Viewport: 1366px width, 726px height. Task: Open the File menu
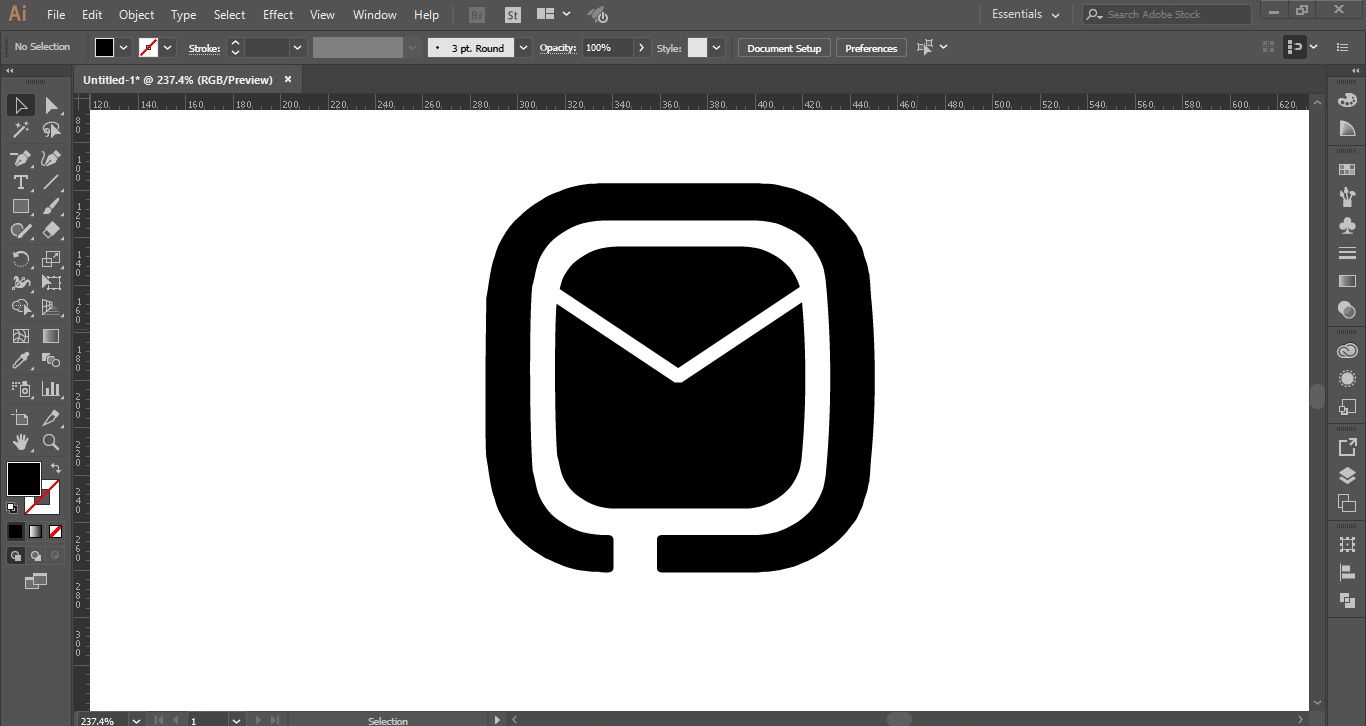(x=56, y=15)
